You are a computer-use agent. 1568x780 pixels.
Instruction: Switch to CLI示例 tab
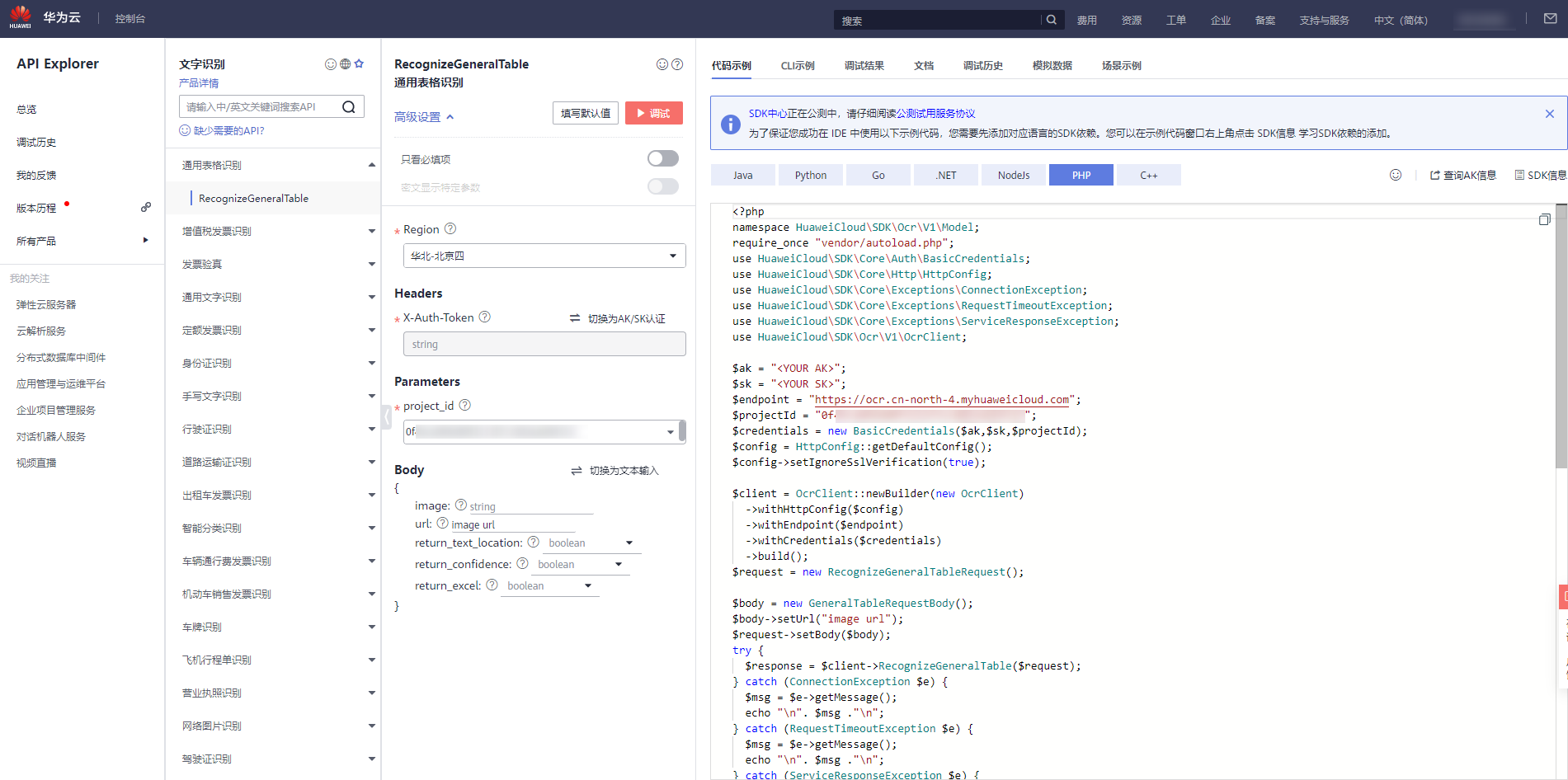click(798, 66)
